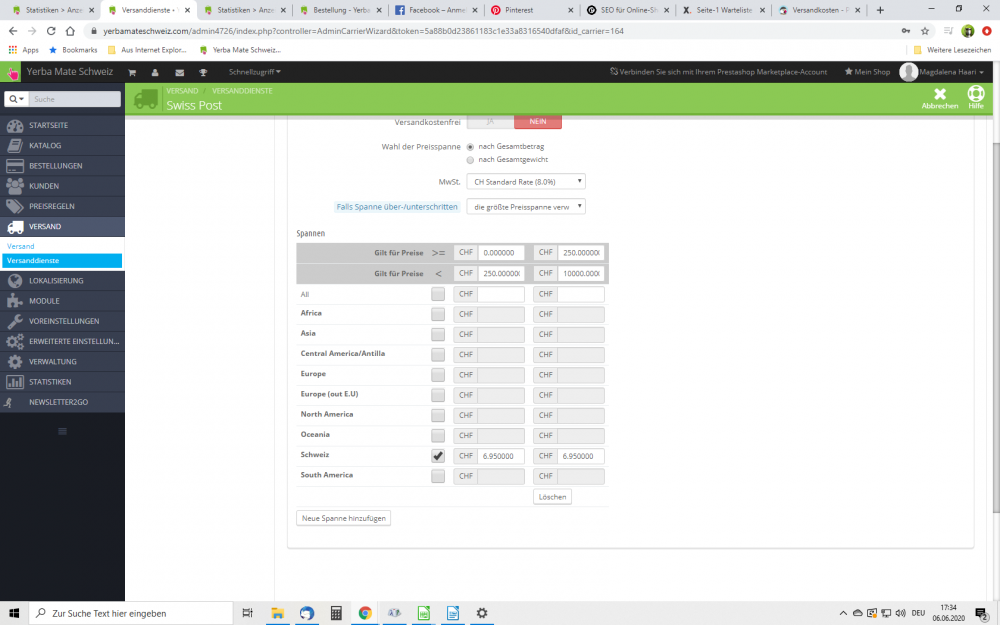This screenshot has width=1000, height=625.
Task: Select nach Gesamtbetrag radio button
Action: 470,147
